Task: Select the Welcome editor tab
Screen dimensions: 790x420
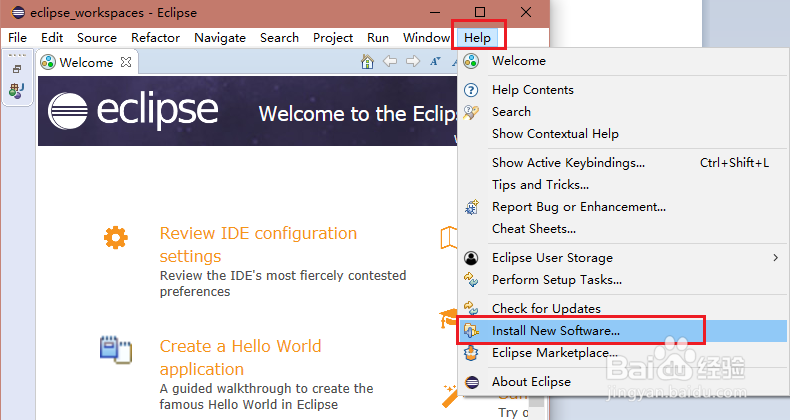Action: pyautogui.click(x=88, y=62)
